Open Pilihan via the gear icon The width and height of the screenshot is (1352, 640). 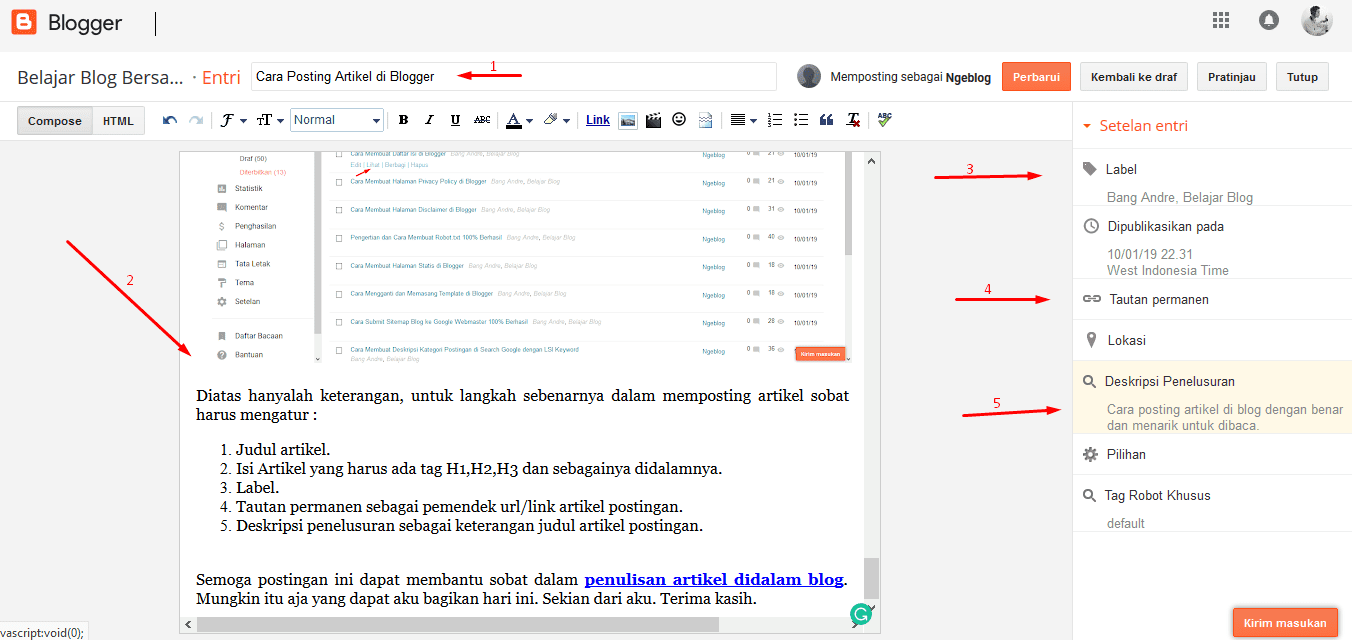tap(1090, 454)
